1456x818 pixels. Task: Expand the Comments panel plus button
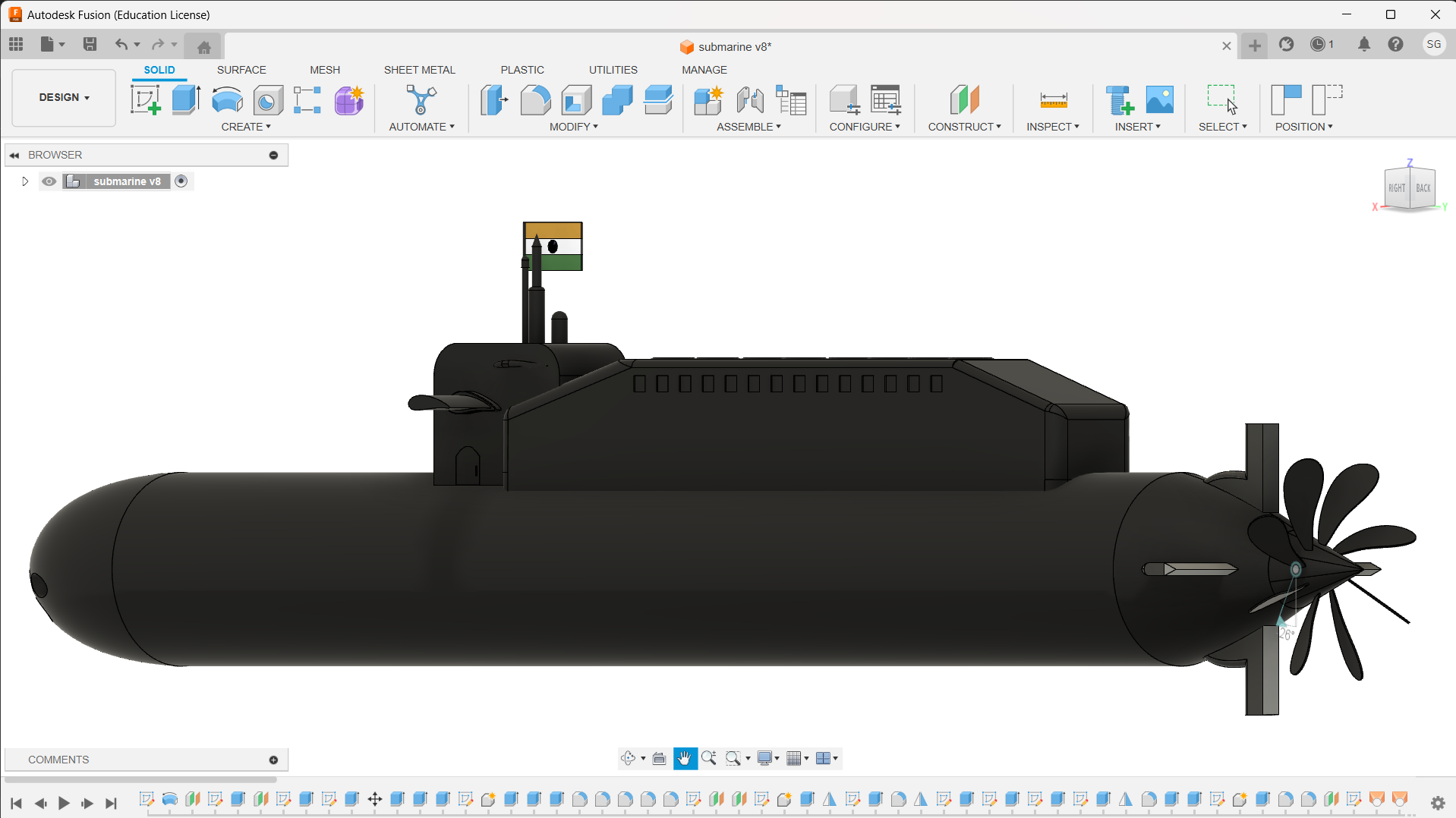(273, 760)
